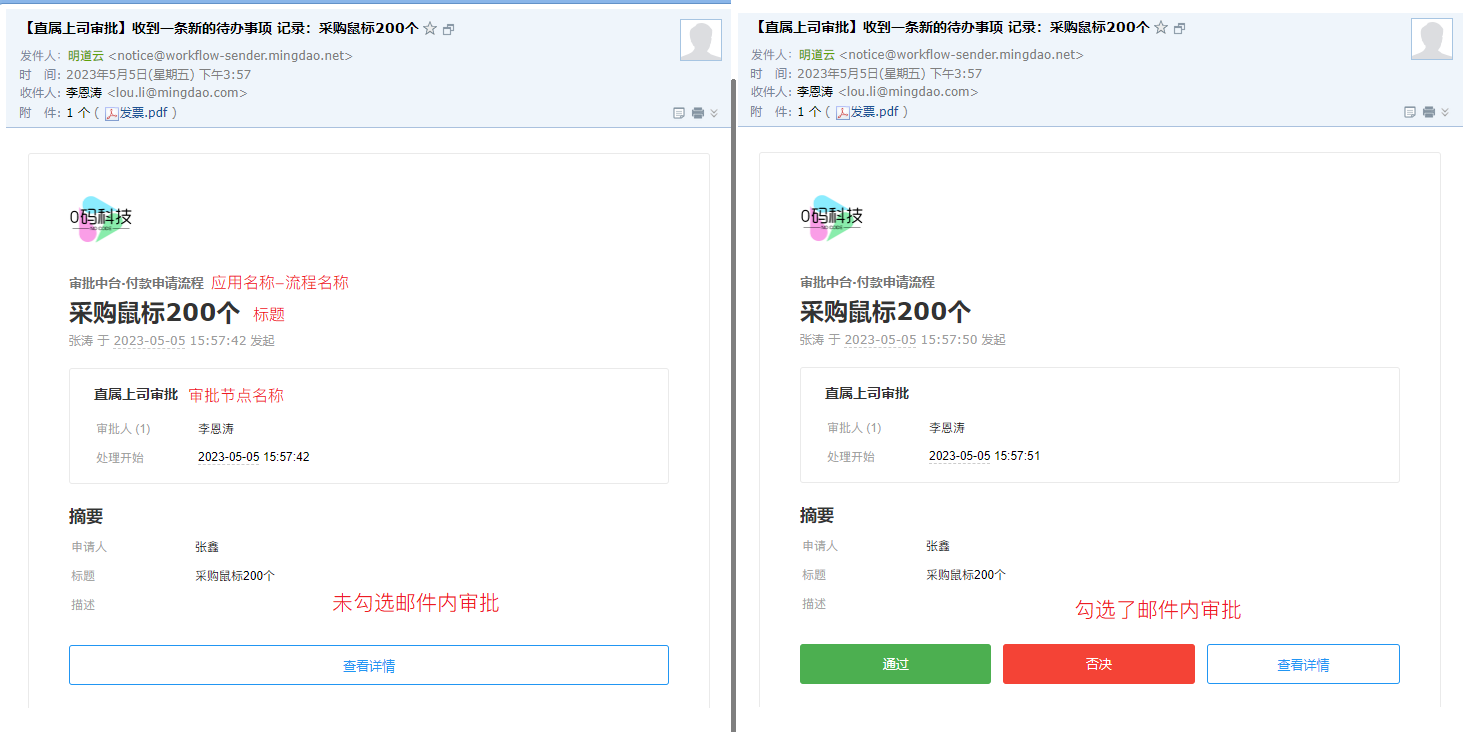Open right email in new window icon

click(1179, 29)
